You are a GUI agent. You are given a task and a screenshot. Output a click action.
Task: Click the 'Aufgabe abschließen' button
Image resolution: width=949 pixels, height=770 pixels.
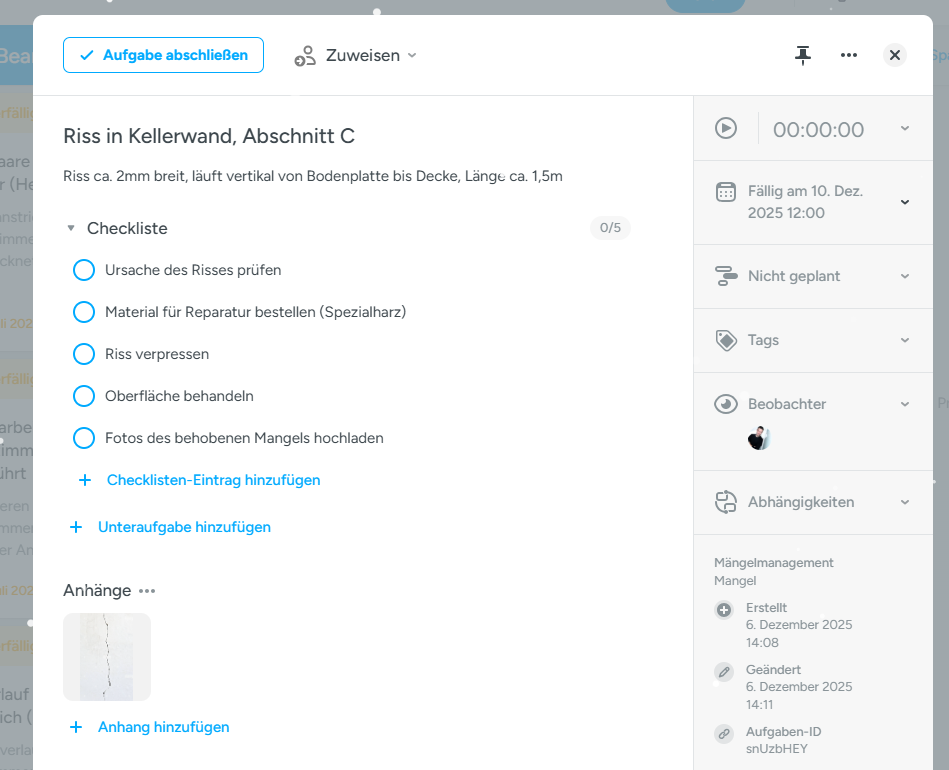pos(163,55)
